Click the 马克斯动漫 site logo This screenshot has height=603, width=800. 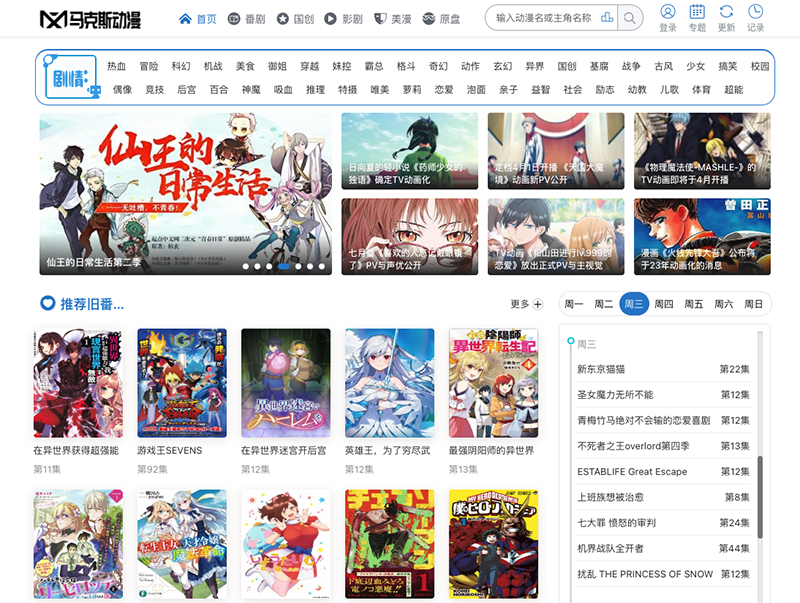point(90,19)
